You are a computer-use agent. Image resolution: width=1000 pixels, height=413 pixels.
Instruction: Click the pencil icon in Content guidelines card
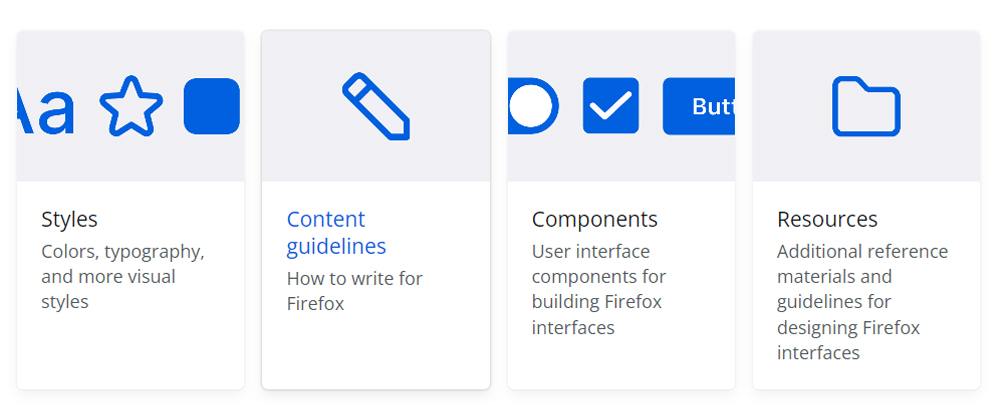376,106
